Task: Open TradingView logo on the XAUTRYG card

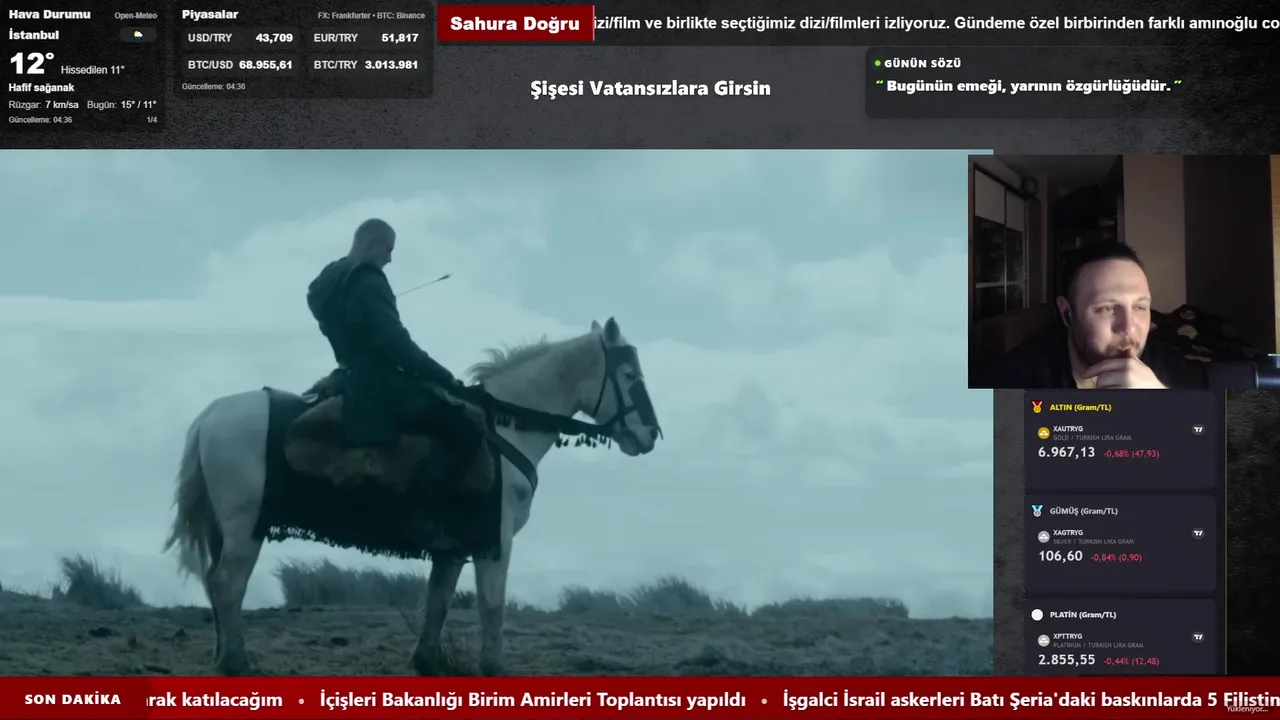Action: (1198, 429)
